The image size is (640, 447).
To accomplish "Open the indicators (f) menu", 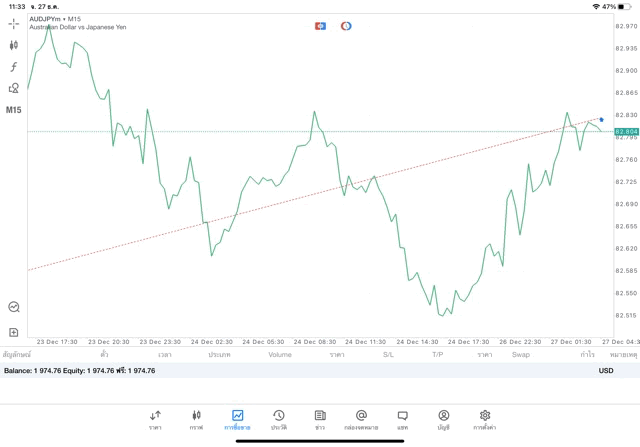I will click(x=14, y=66).
